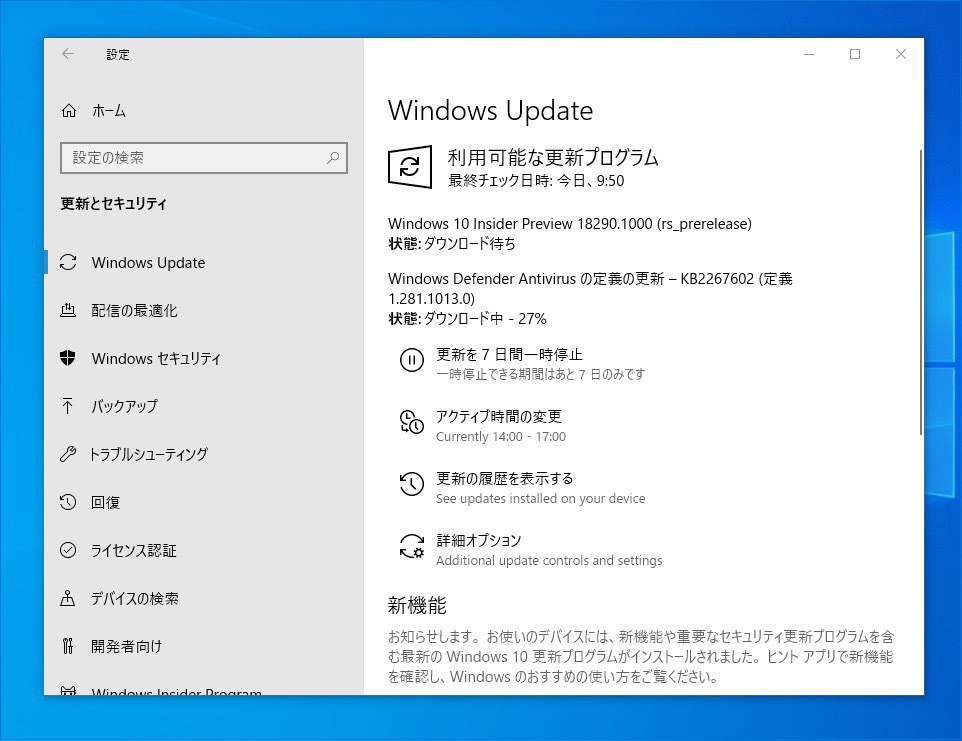The width and height of the screenshot is (962, 741).
Task: Focus the 設定の検索 search field
Action: 204,158
